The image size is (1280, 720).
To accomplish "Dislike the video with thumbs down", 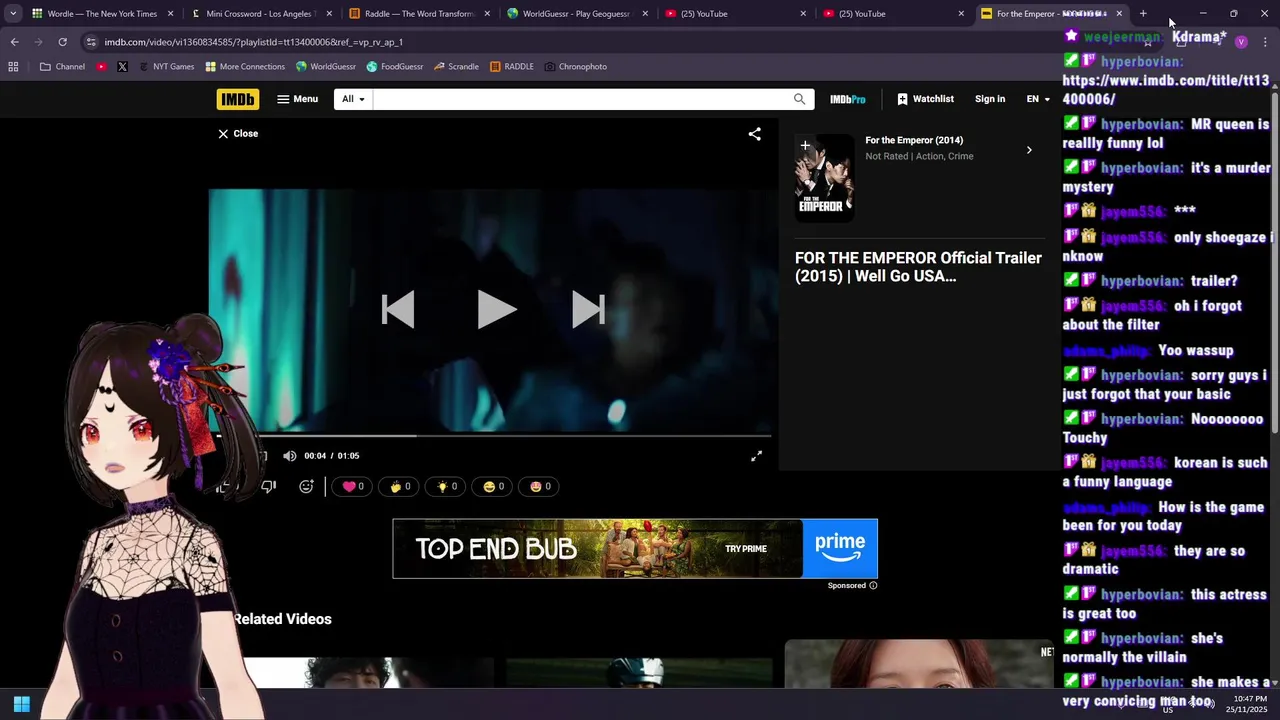I will point(268,486).
